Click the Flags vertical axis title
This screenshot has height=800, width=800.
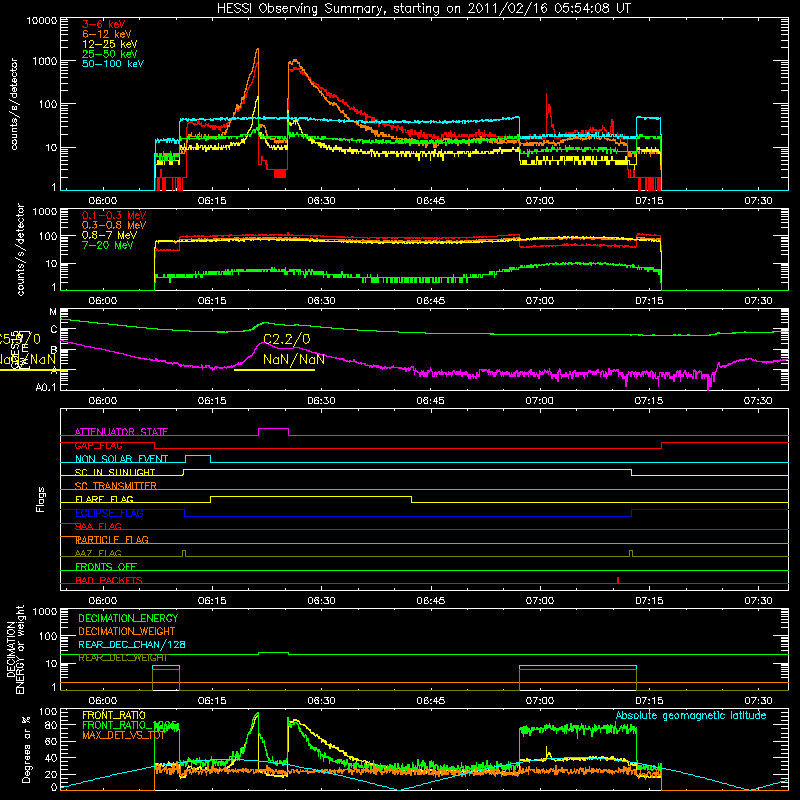tap(40, 499)
